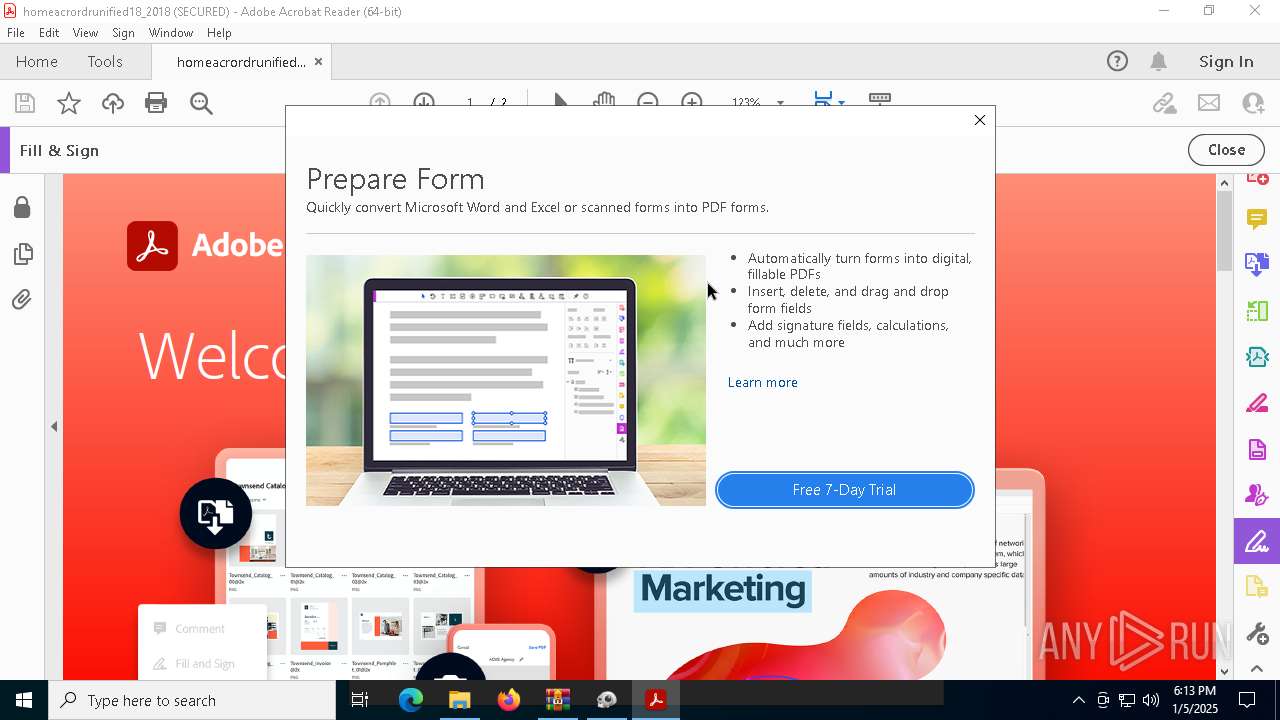Save the file using the floppy disk icon
Screen dimensions: 1280x720
25,103
